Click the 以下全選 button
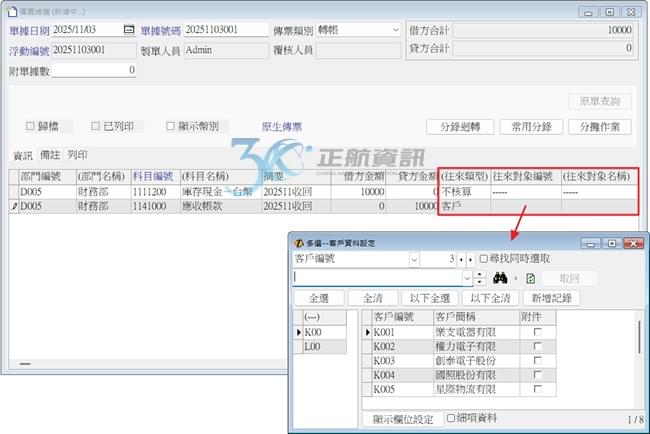This screenshot has width=650, height=434. tap(430, 298)
